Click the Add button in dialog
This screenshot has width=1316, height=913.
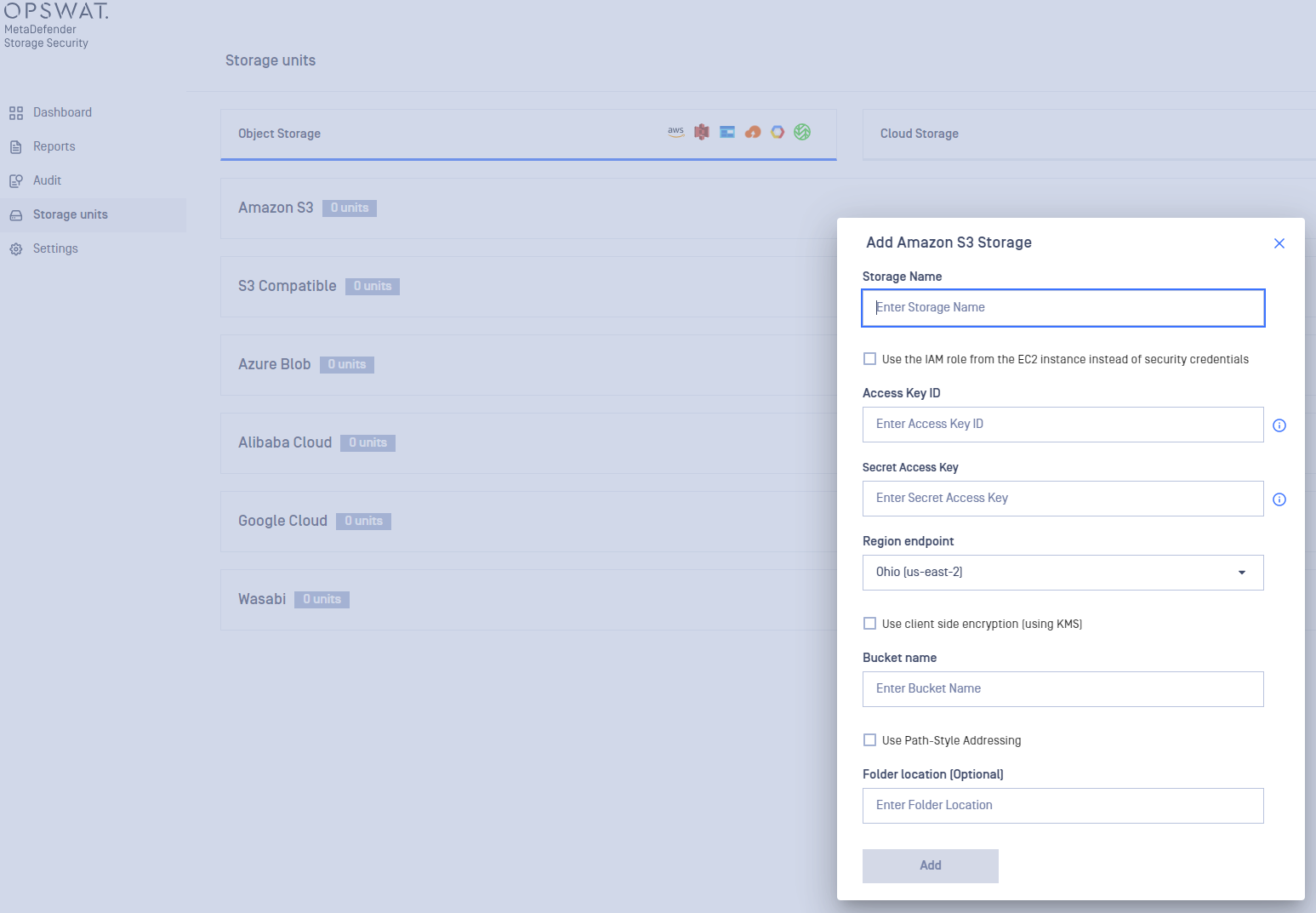[931, 866]
